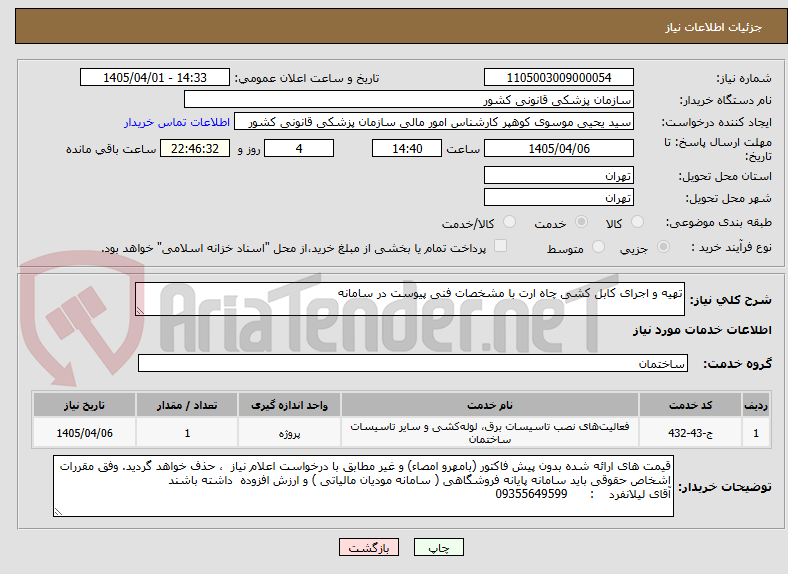Image resolution: width=788 pixels, height=574 pixels.
Task: Click the request creator name field
Action: (x=434, y=122)
